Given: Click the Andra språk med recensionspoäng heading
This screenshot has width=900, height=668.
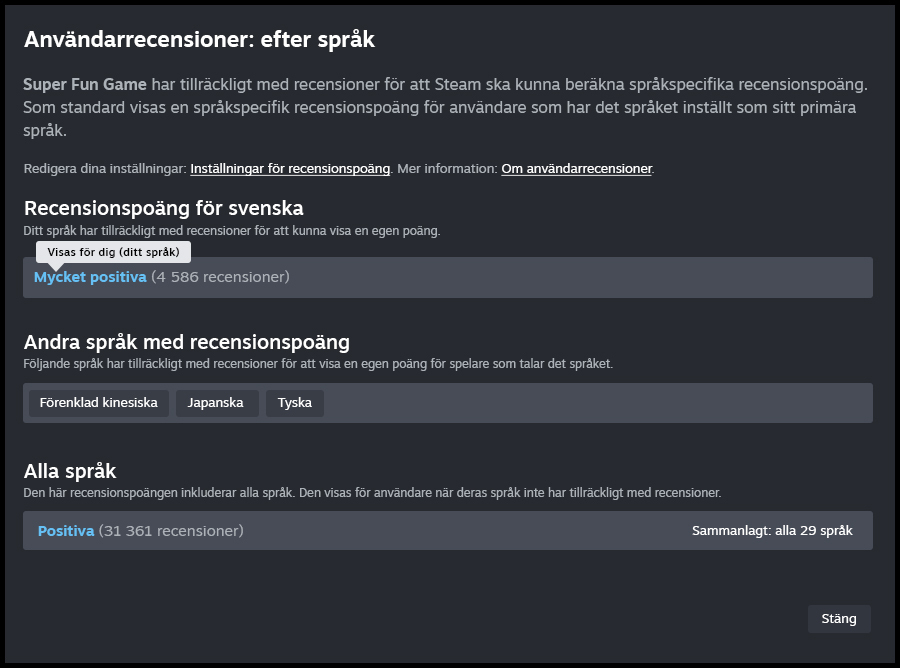Looking at the screenshot, I should coord(186,342).
